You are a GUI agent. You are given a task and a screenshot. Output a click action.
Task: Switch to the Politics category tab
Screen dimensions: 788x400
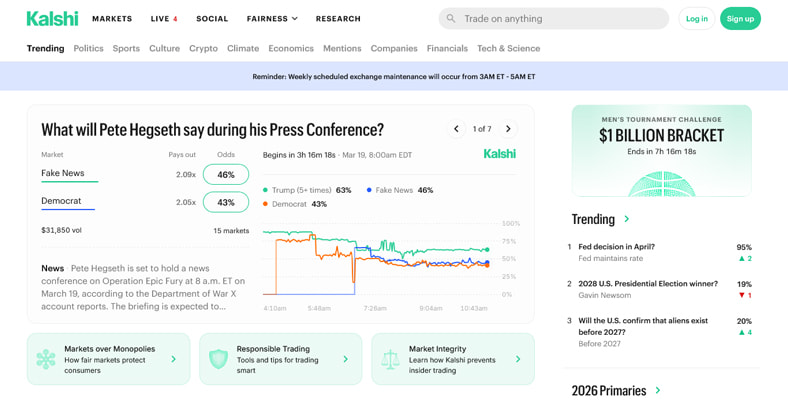tap(88, 48)
